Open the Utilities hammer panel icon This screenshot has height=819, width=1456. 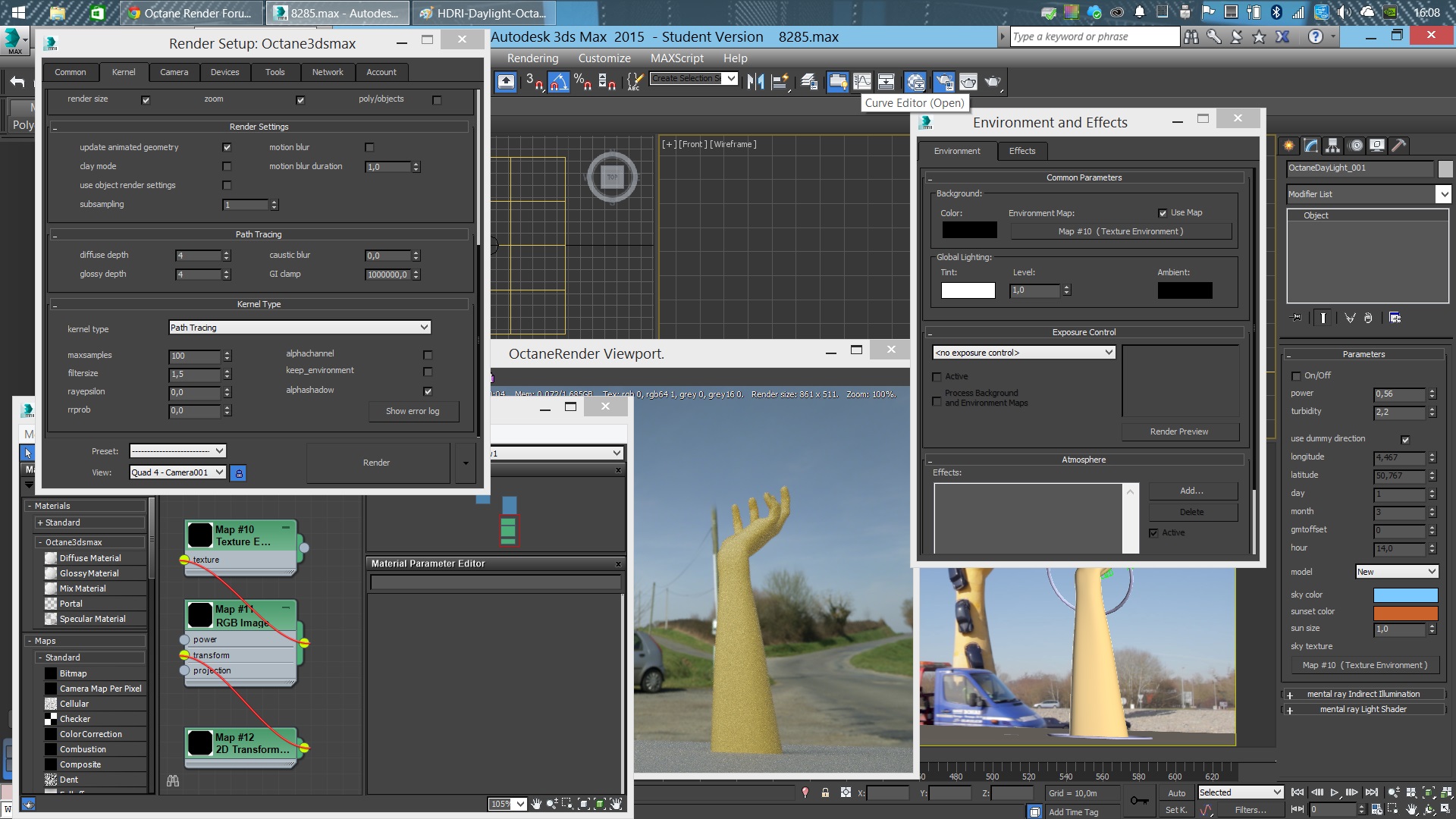(1399, 146)
